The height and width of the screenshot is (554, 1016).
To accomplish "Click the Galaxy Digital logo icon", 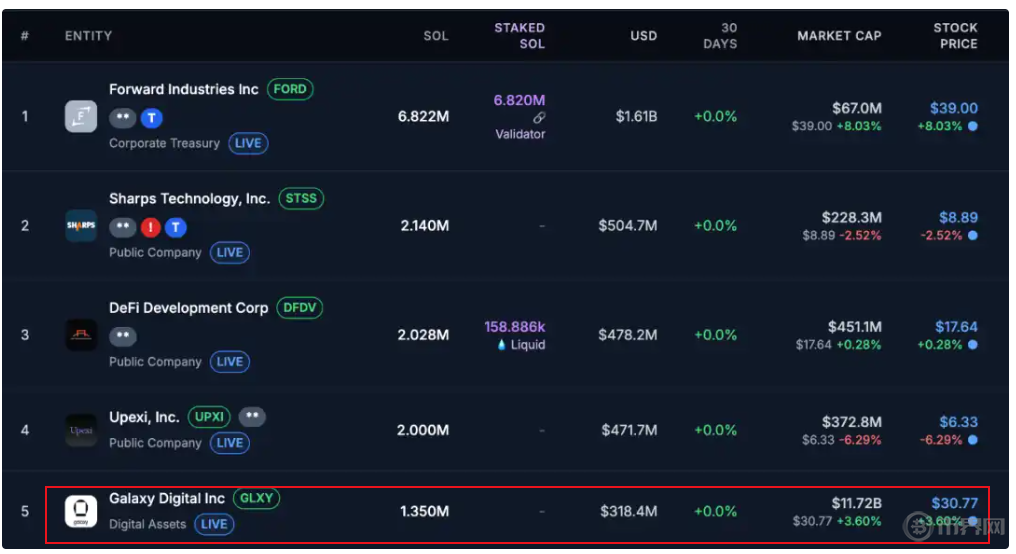I will tap(81, 511).
